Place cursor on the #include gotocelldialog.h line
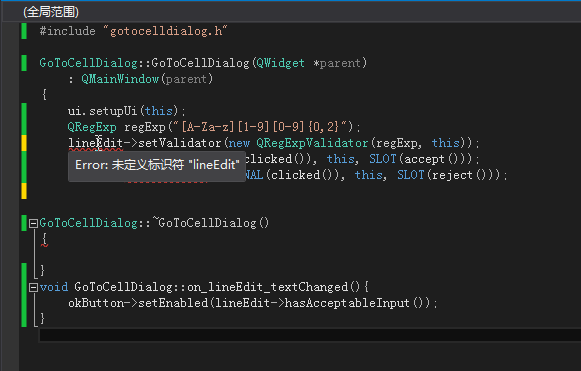 pyautogui.click(x=133, y=31)
